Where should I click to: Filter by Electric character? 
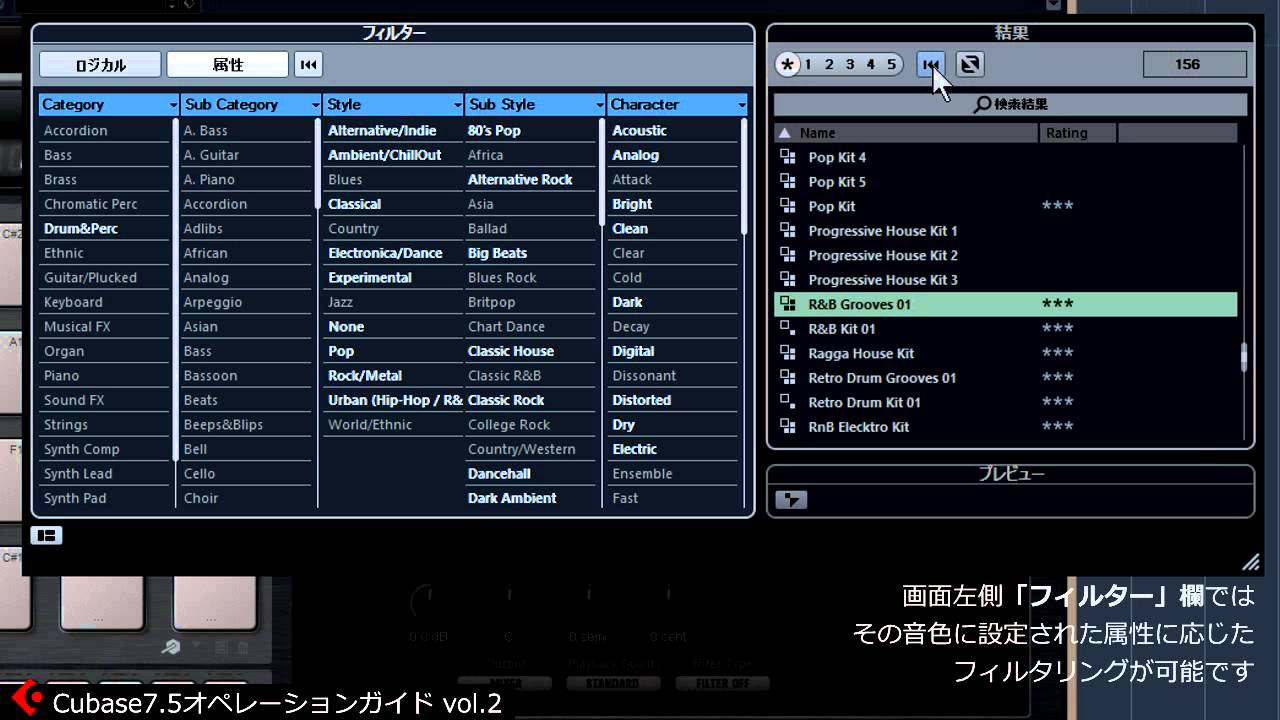click(x=634, y=449)
